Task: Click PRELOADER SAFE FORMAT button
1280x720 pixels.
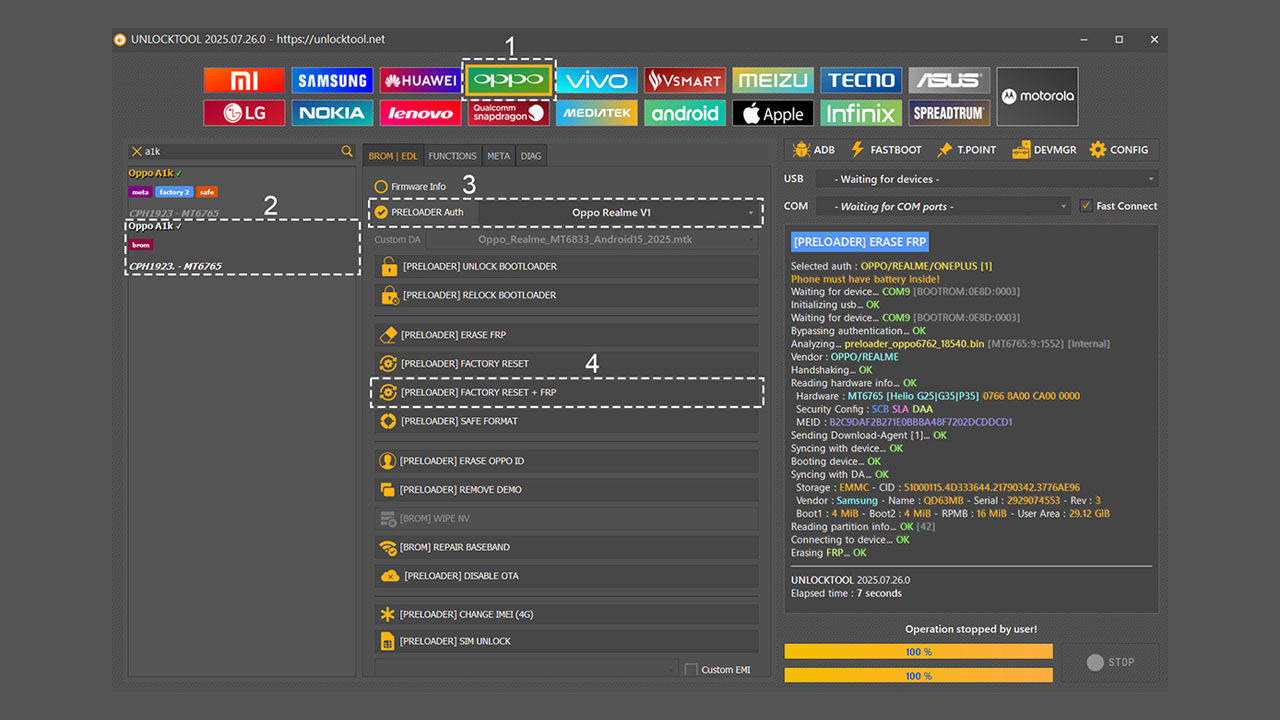Action: (566, 421)
